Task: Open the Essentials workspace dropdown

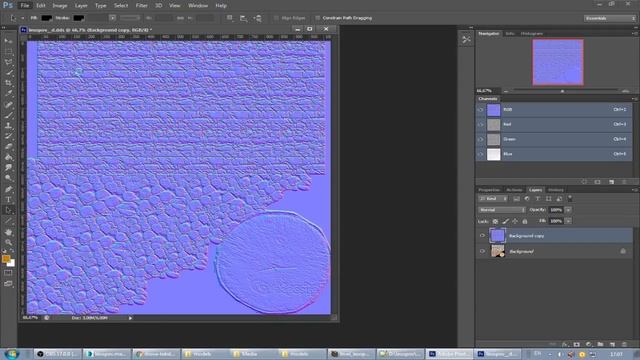Action: (610, 18)
